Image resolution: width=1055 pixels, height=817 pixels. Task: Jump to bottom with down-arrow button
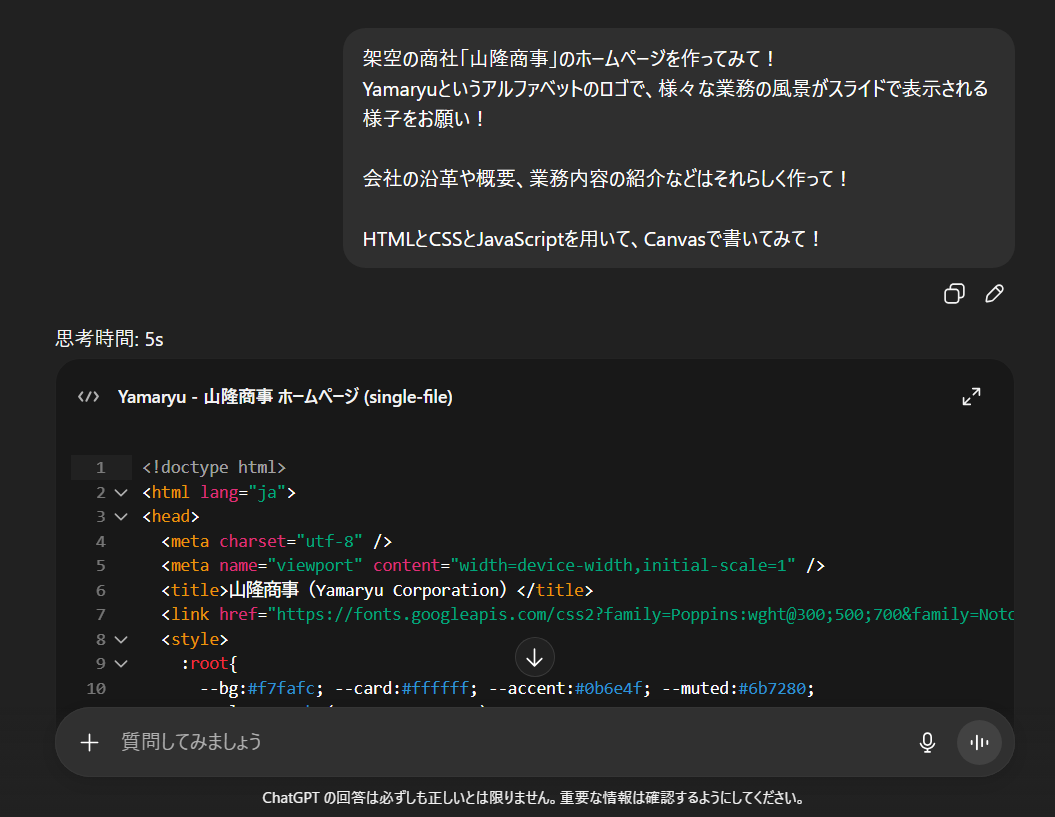click(x=534, y=658)
